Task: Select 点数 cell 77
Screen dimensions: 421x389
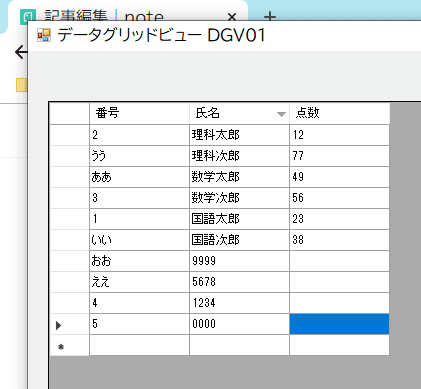Action: tap(339, 156)
